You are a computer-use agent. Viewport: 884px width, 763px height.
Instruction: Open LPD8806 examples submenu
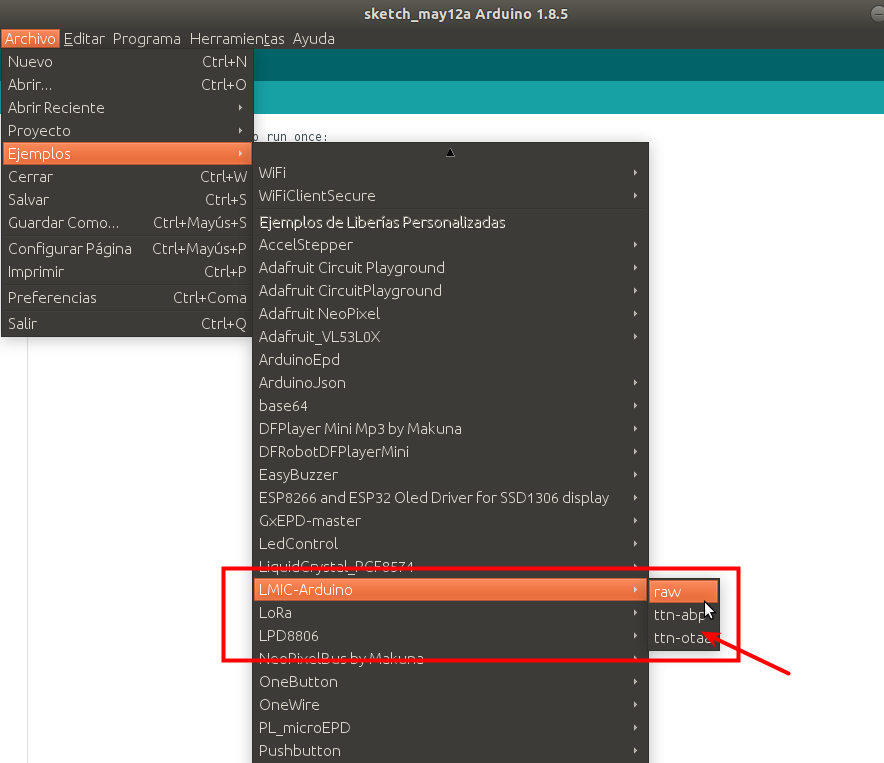pyautogui.click(x=450, y=636)
